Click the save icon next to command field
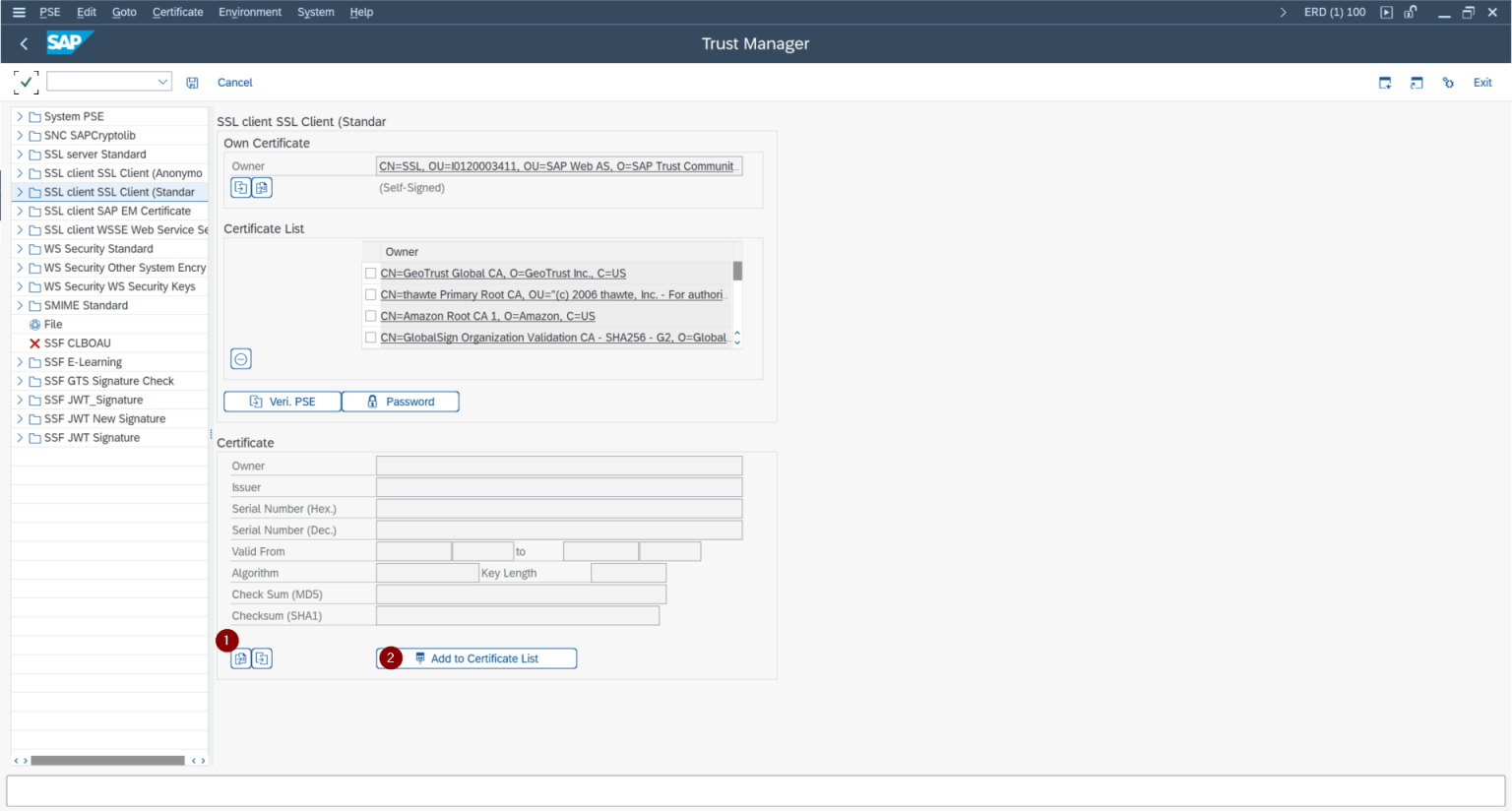Image resolution: width=1512 pixels, height=811 pixels. (192, 83)
